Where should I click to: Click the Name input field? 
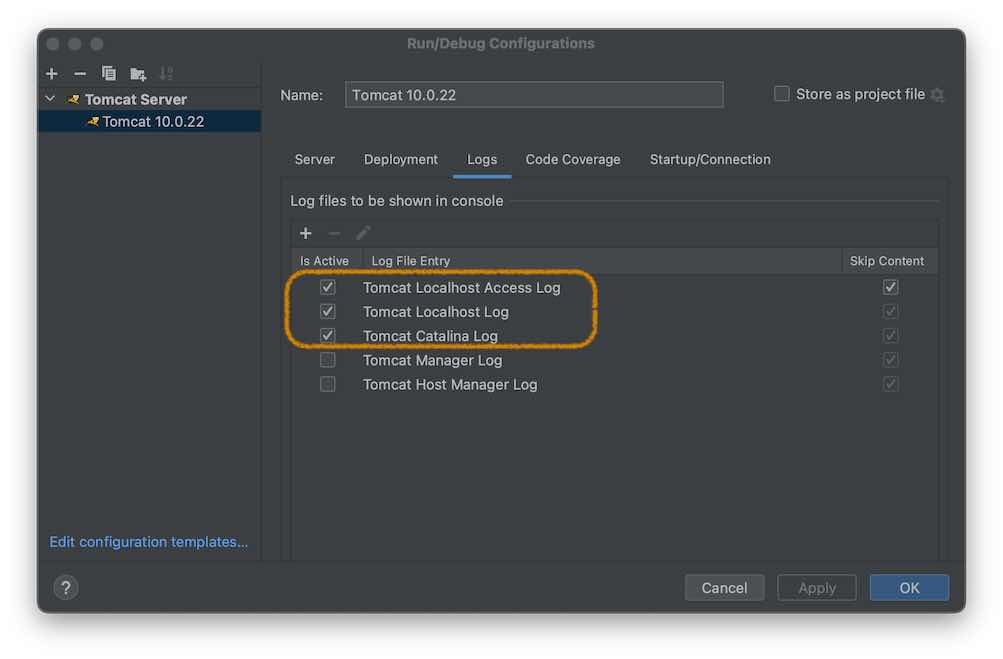[534, 95]
